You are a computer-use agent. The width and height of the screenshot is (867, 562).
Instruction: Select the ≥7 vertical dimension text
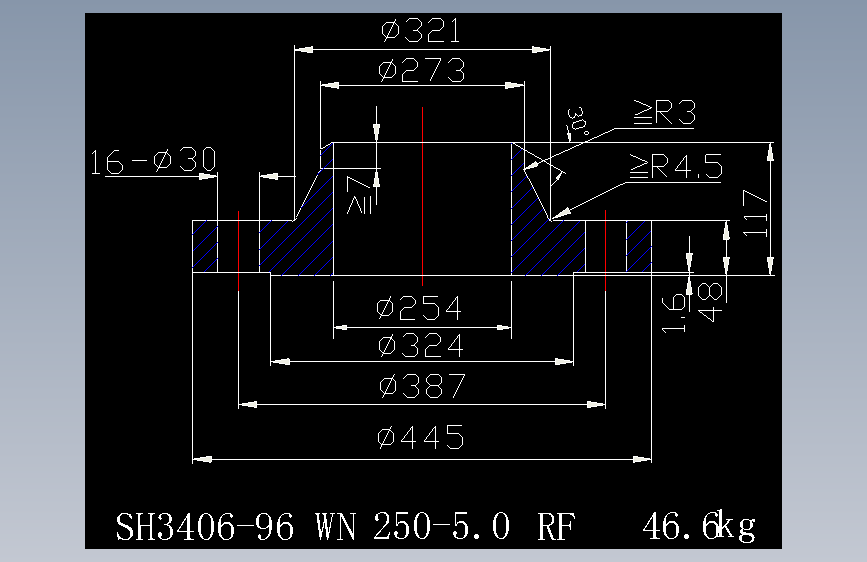click(x=359, y=195)
